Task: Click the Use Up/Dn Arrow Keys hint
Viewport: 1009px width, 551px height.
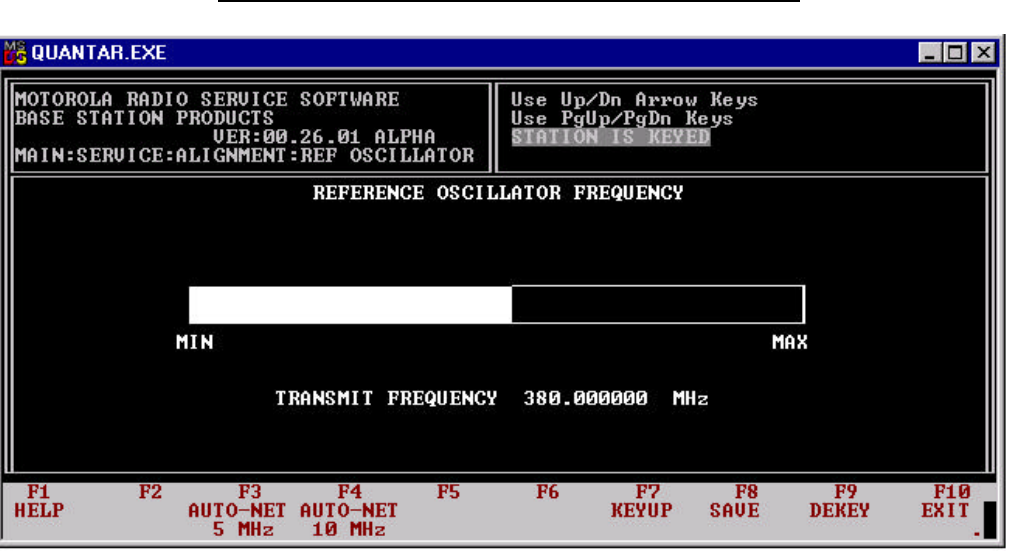Action: tap(634, 100)
